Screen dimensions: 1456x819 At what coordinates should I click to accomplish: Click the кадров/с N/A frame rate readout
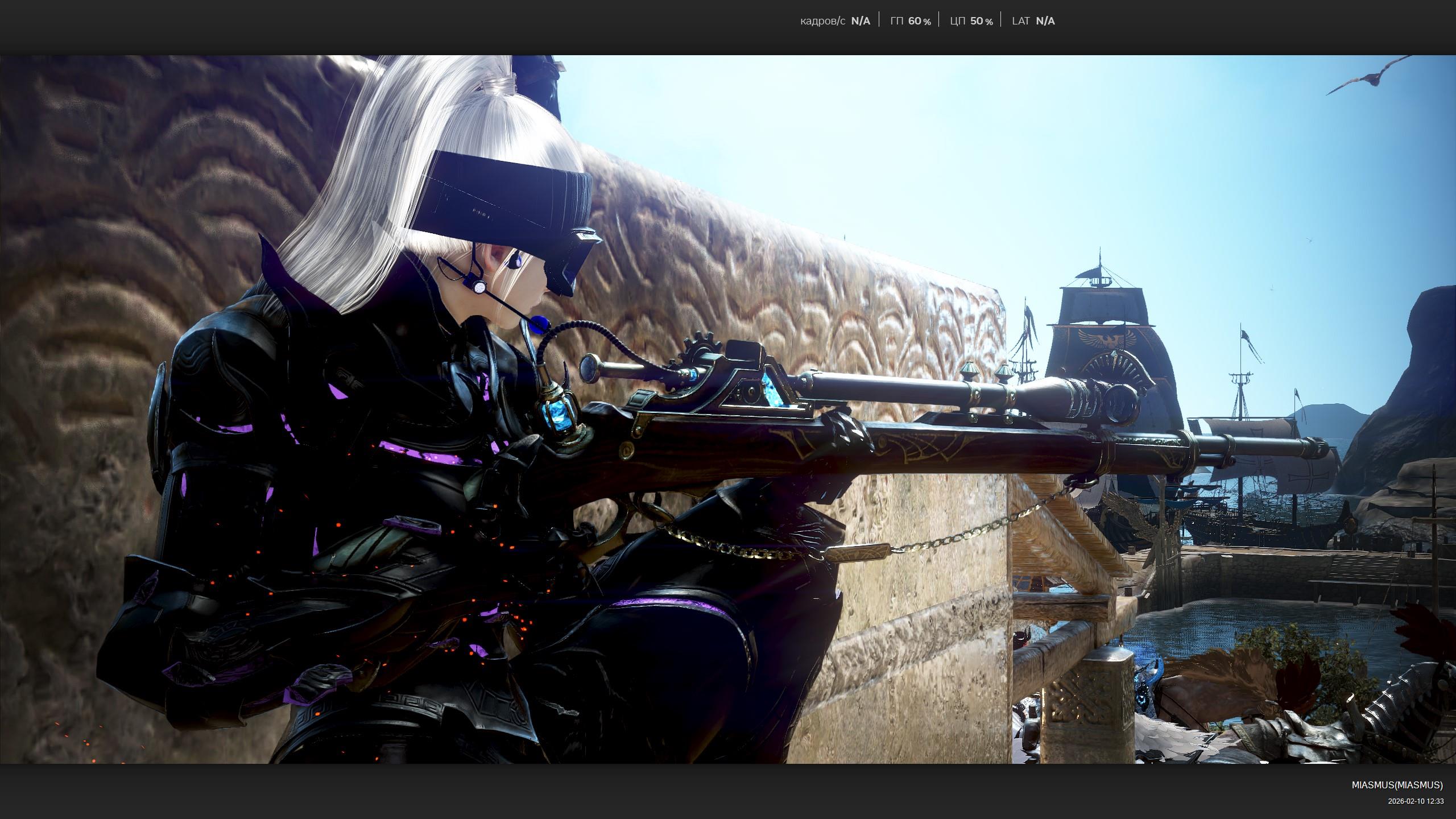[x=834, y=21]
